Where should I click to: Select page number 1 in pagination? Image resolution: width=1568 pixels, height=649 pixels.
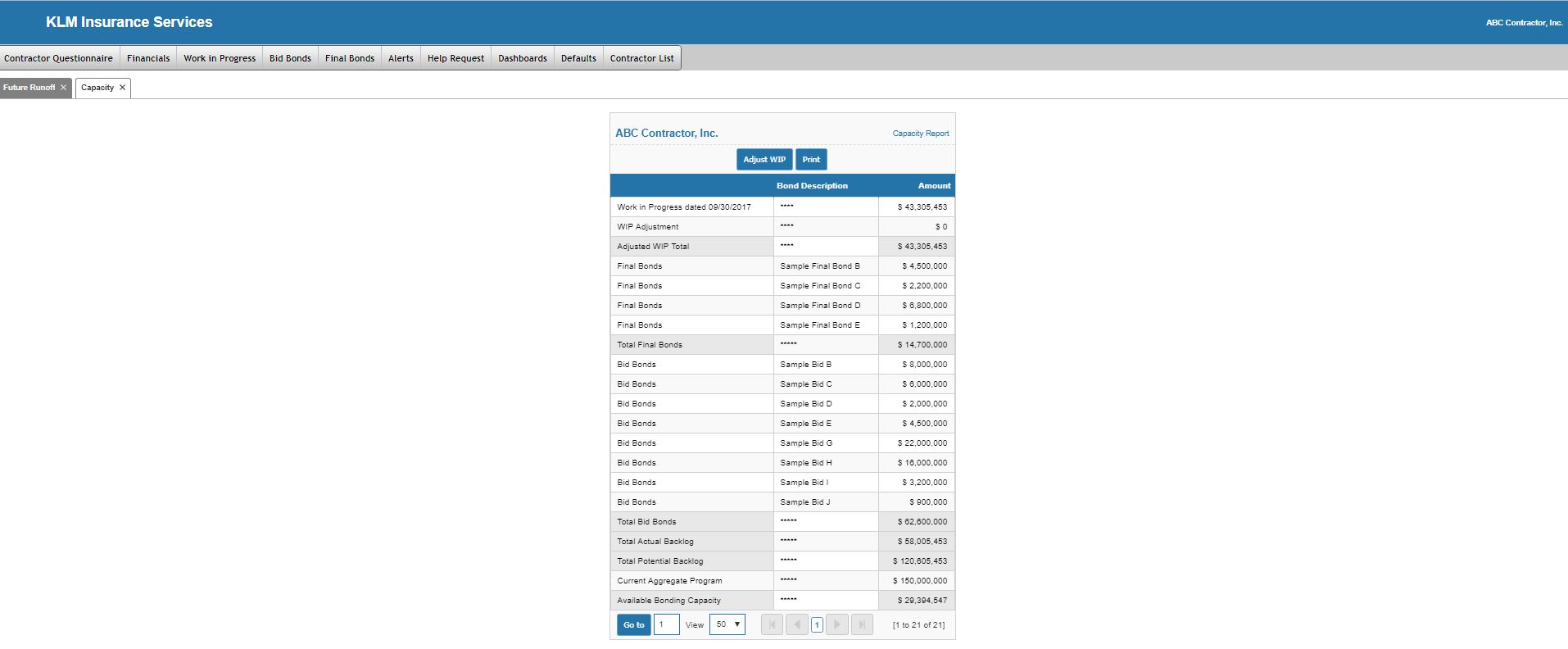pyautogui.click(x=817, y=624)
